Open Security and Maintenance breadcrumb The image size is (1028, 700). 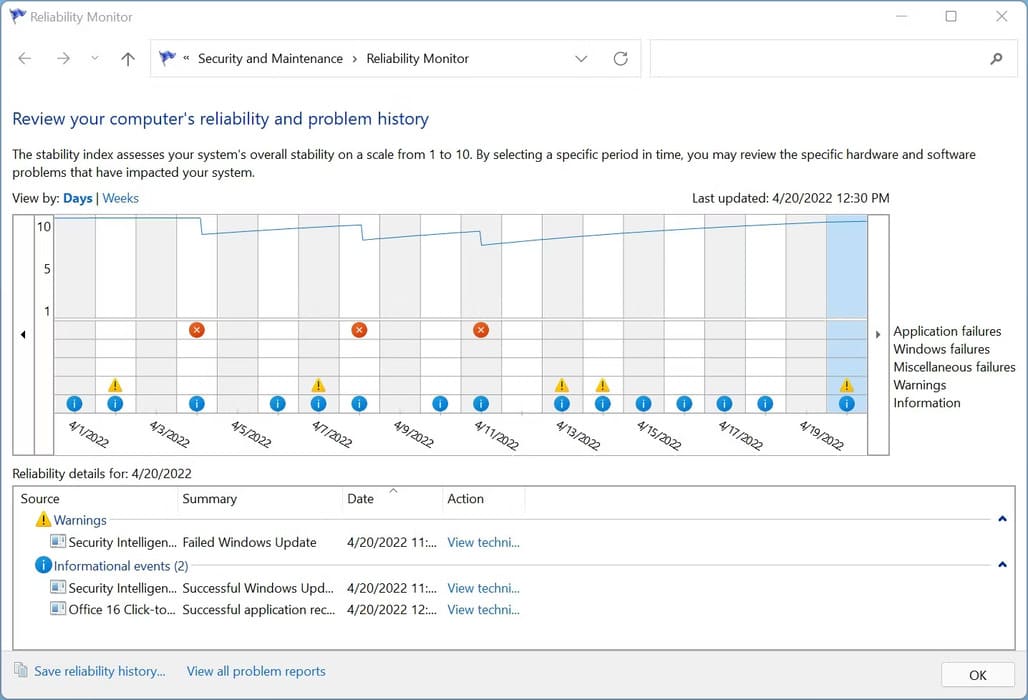[270, 58]
